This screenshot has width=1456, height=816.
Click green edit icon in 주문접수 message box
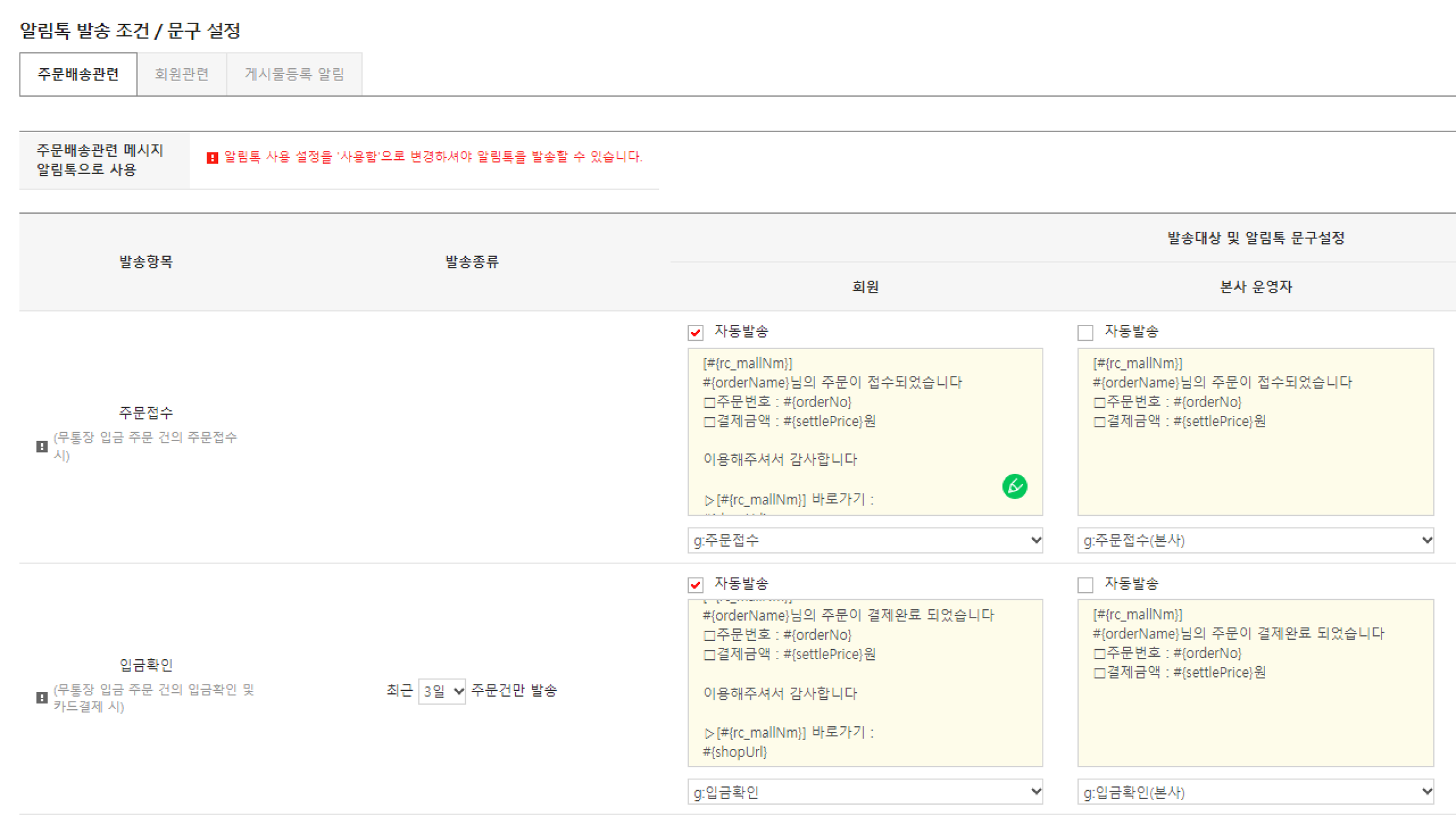[x=1014, y=486]
